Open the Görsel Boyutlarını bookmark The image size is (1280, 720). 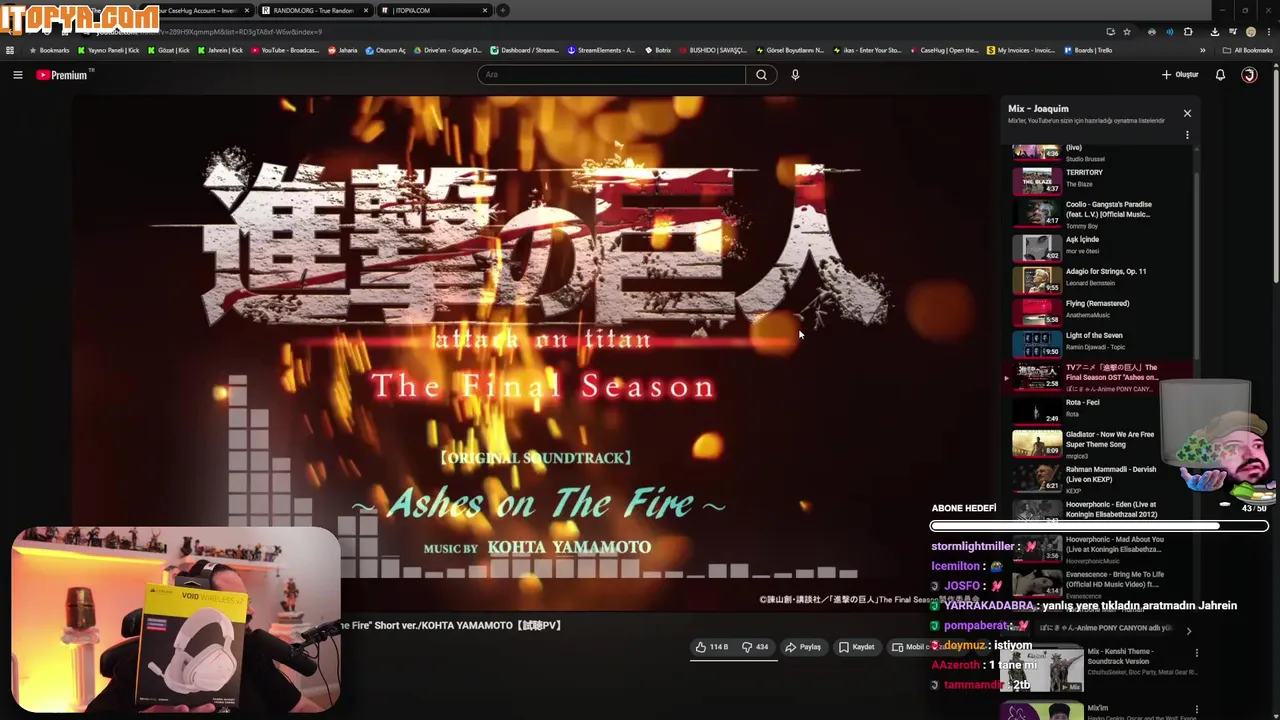click(790, 50)
